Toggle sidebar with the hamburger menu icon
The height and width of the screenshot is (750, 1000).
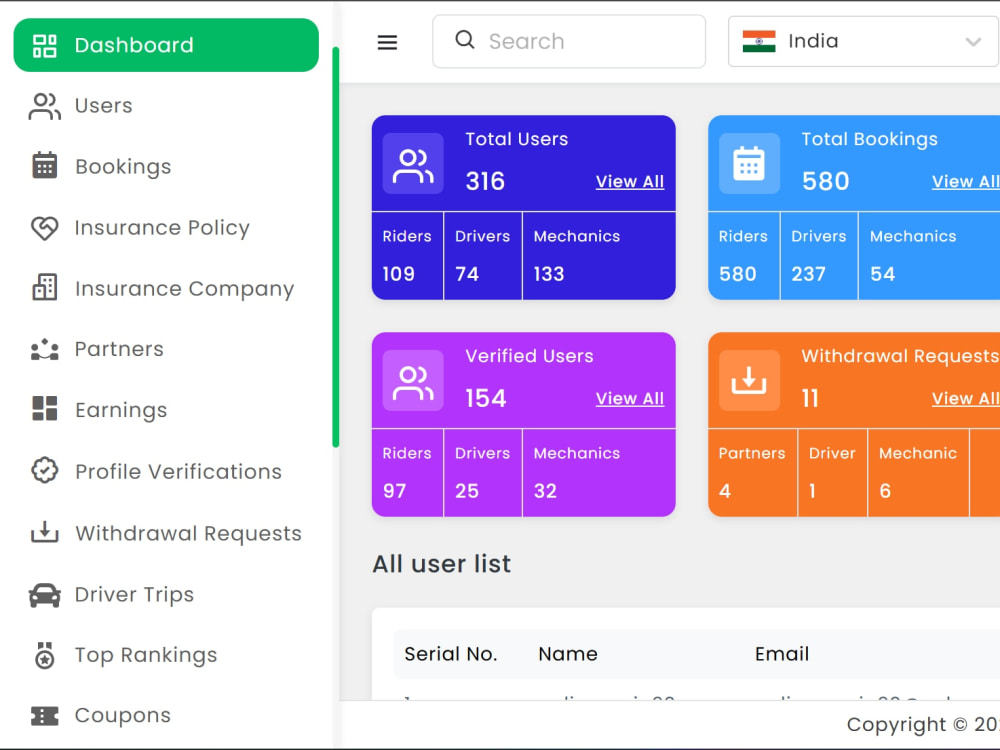tap(387, 43)
